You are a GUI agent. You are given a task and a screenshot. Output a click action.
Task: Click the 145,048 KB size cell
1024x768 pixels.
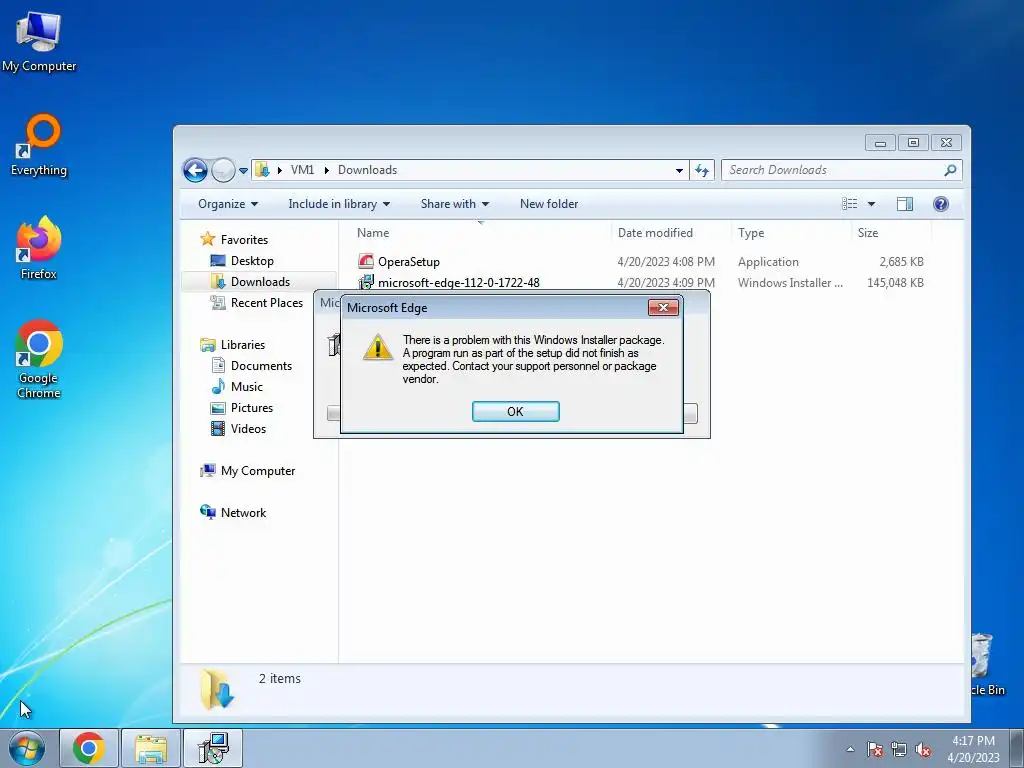(895, 283)
